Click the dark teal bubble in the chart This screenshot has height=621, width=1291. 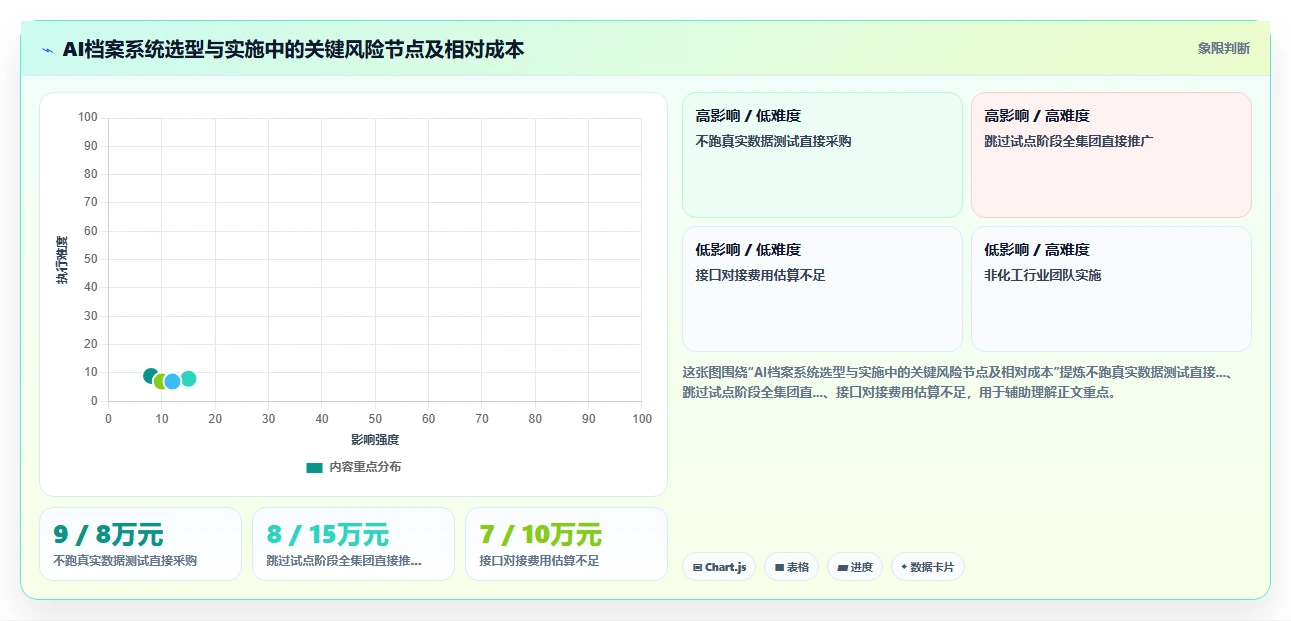point(151,376)
